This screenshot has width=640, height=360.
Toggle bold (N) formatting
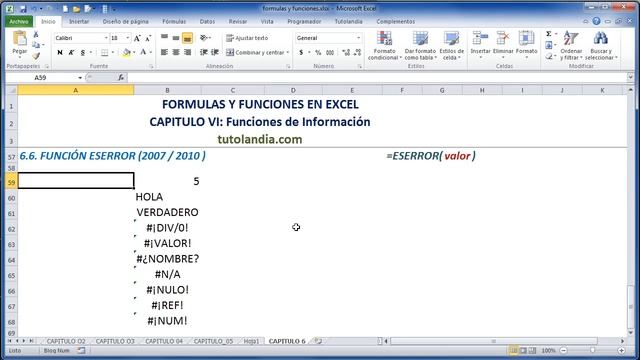(x=60, y=52)
